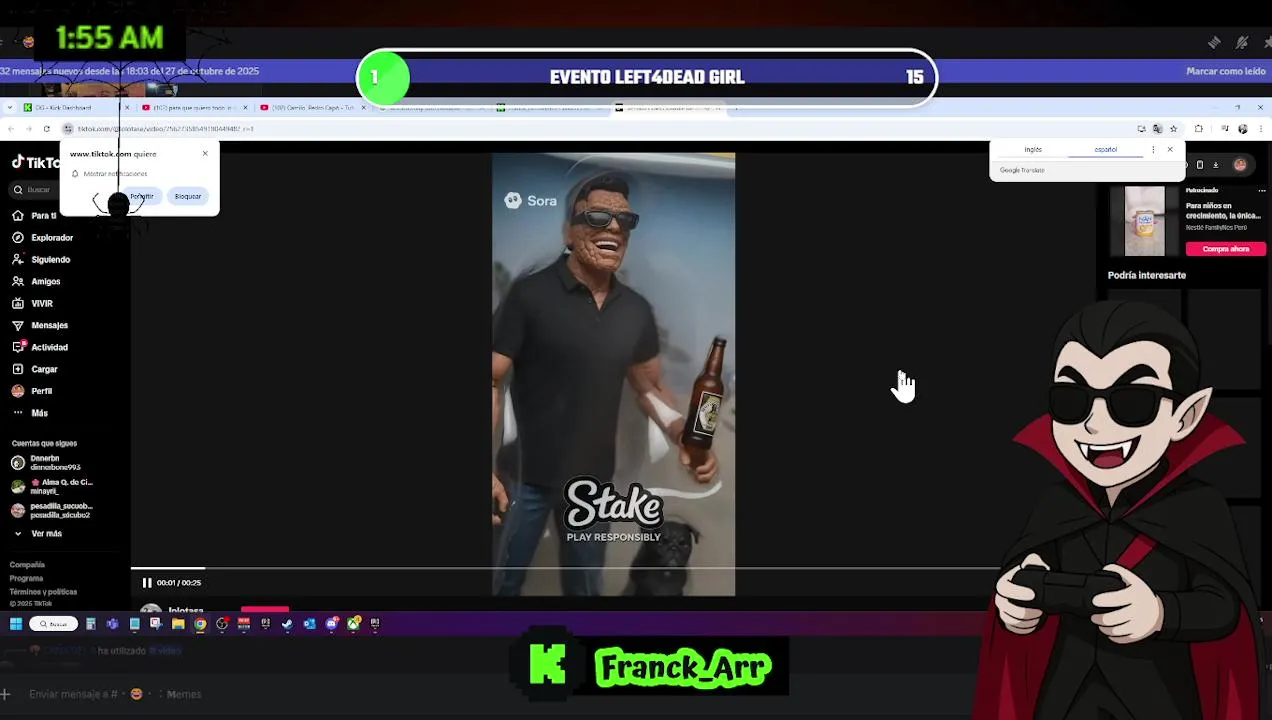Click the TikTok logo
Screen dimensions: 1272x720
34,163
